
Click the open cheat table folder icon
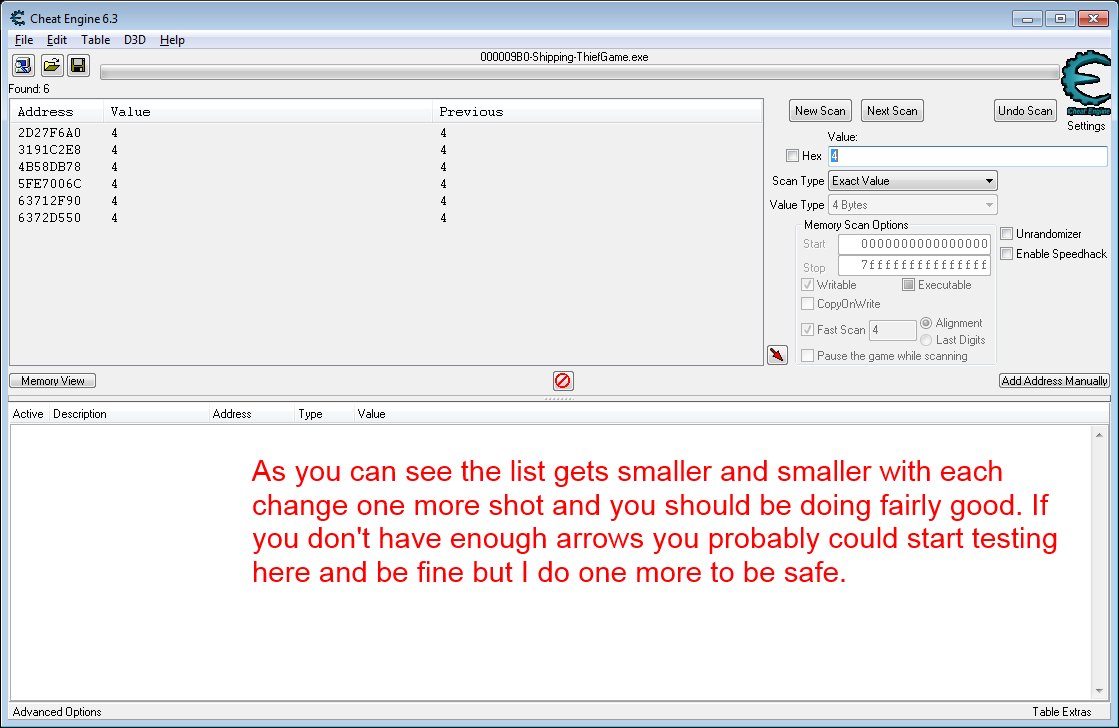pos(51,66)
